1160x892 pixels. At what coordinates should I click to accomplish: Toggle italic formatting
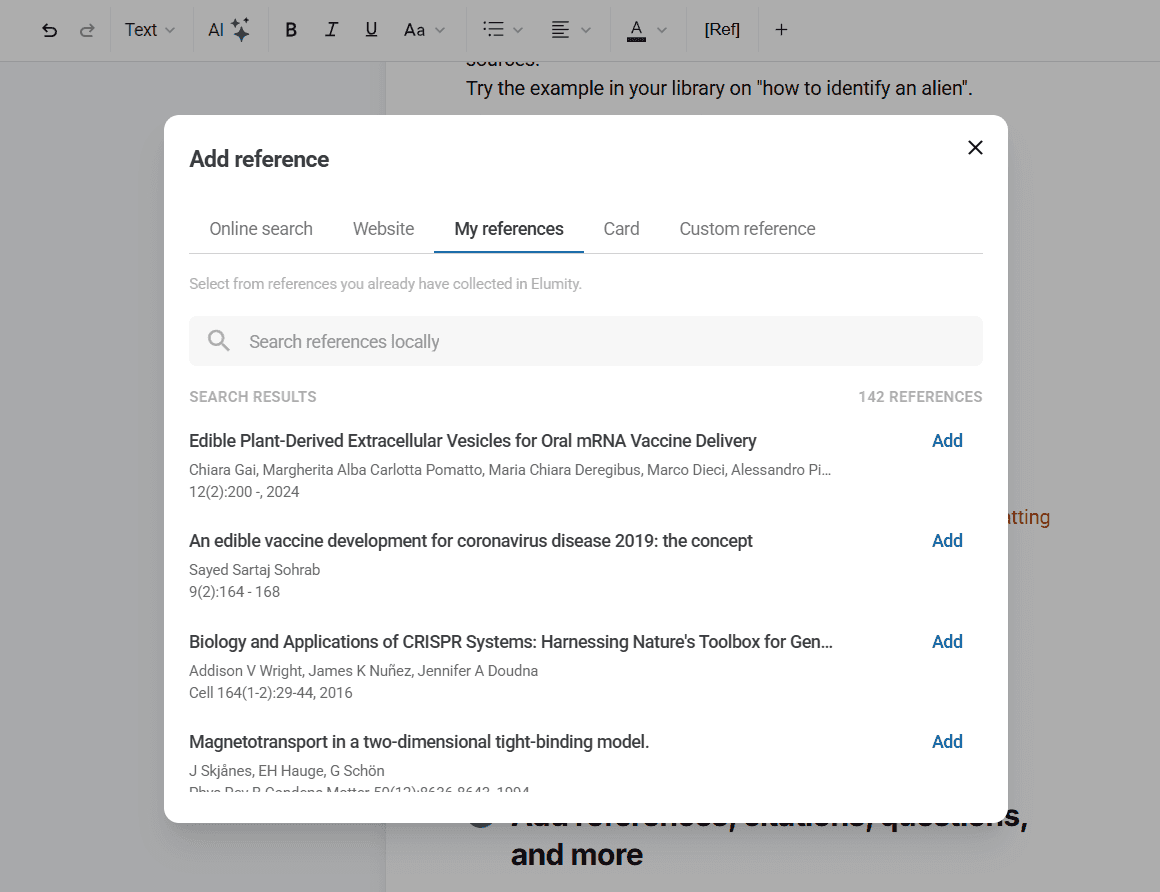click(331, 30)
